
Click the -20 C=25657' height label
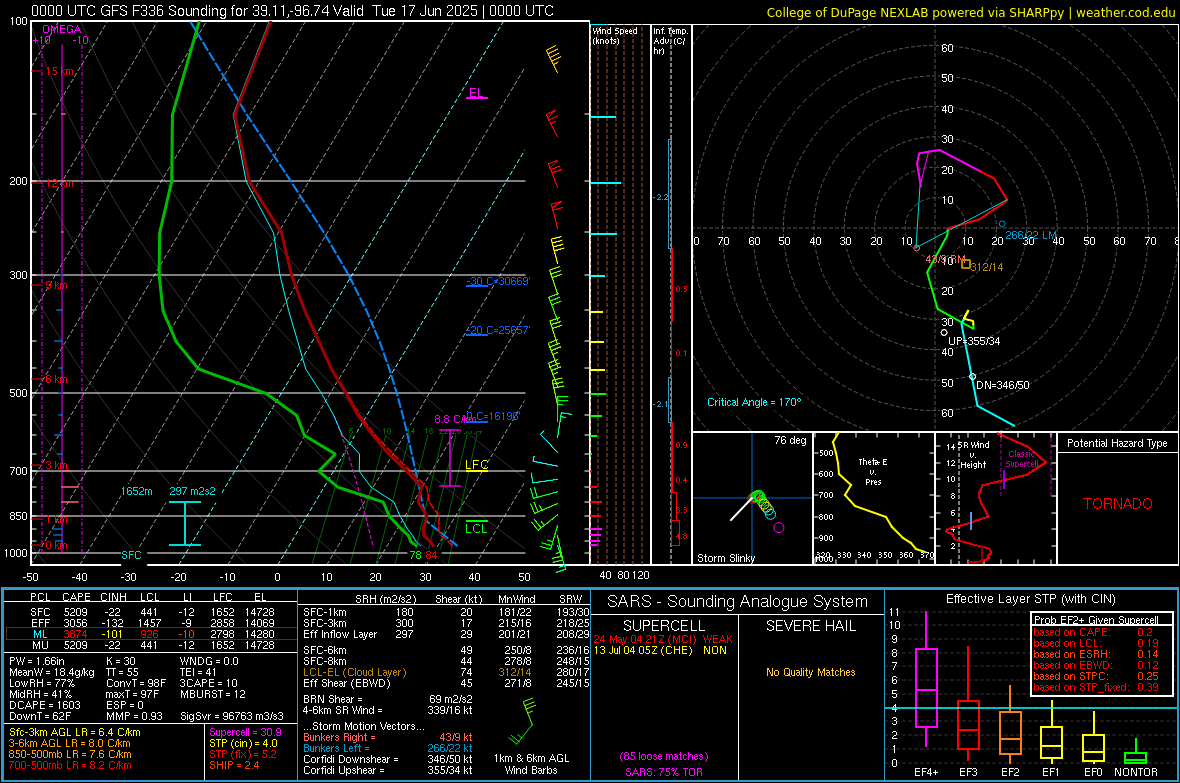(x=498, y=330)
